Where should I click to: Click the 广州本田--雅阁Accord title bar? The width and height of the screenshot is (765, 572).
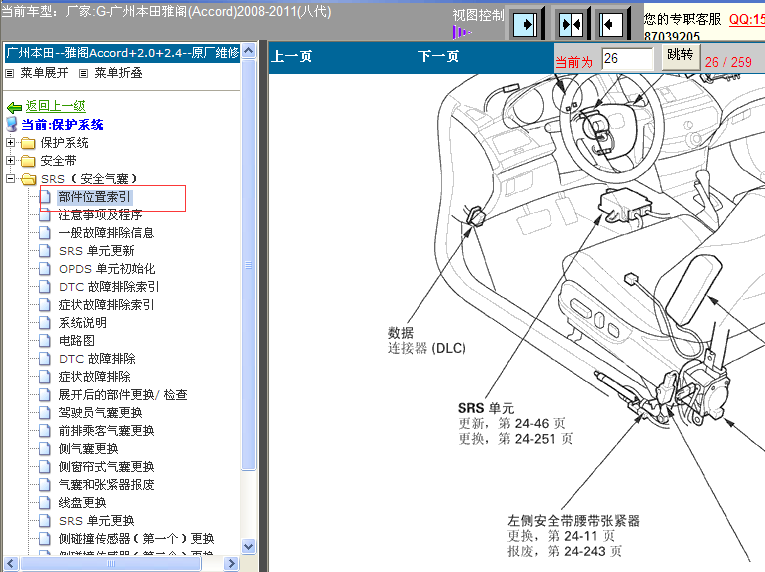[122, 53]
